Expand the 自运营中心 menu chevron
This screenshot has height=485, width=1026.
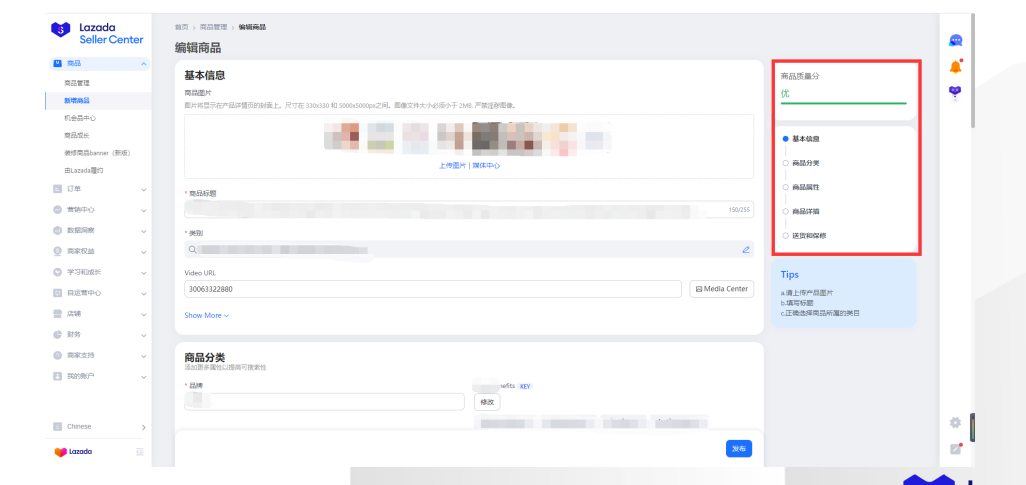point(143,293)
